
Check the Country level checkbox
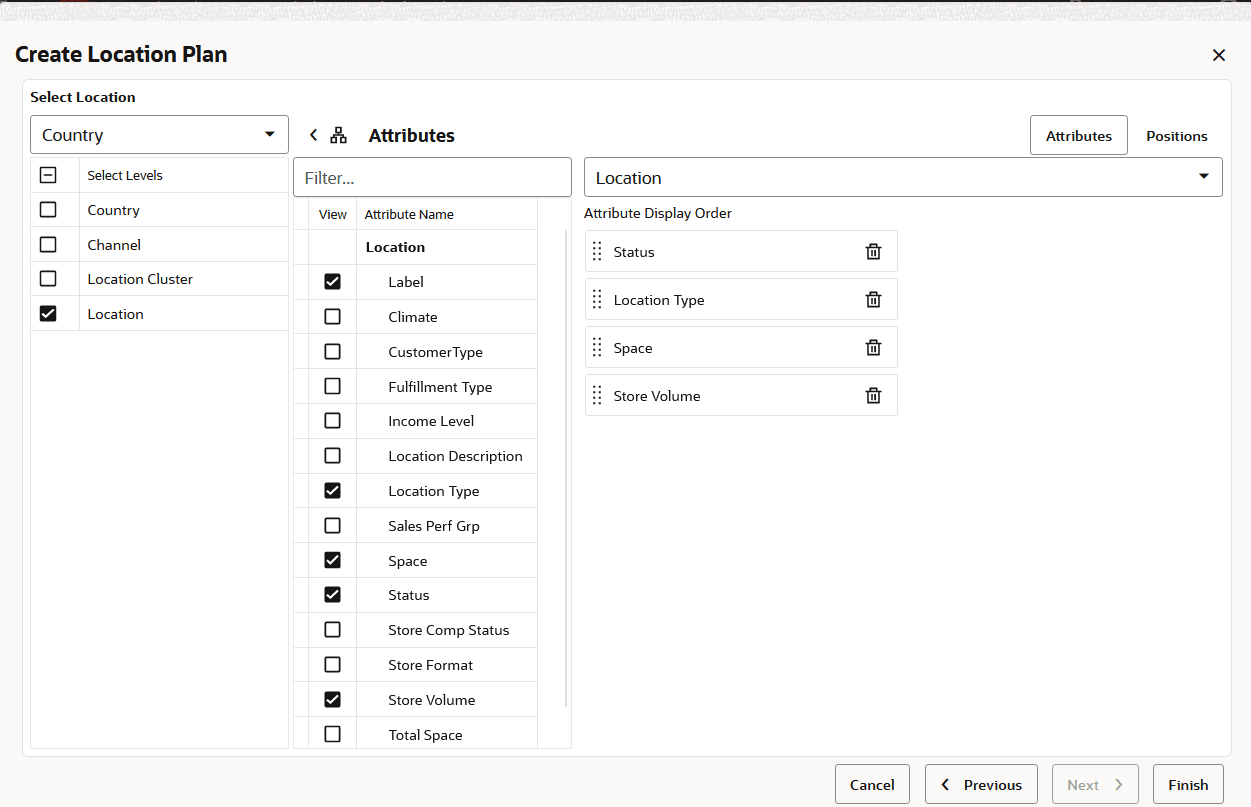click(47, 209)
